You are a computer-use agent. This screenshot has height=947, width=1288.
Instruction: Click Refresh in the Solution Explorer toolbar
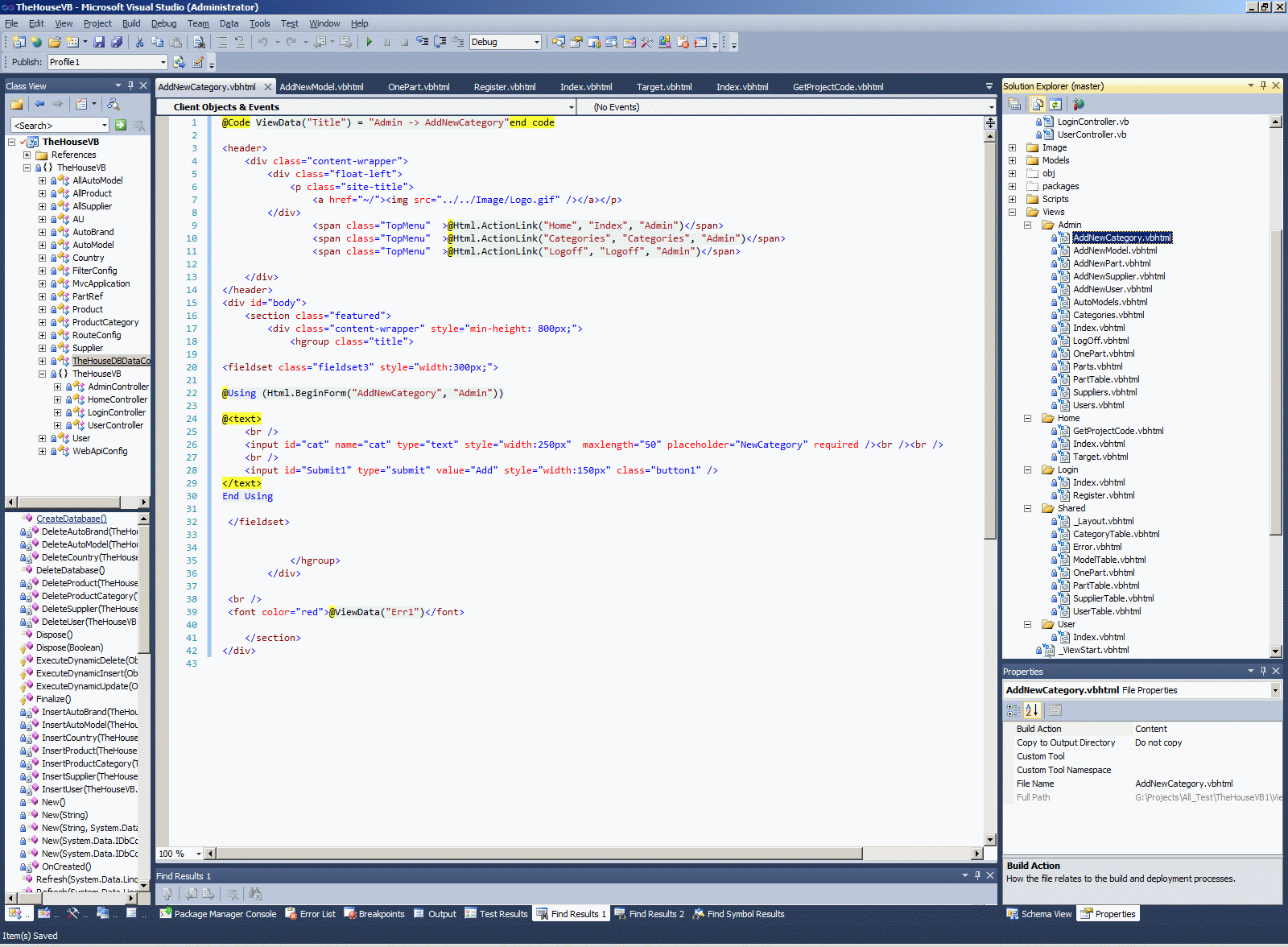click(1055, 104)
